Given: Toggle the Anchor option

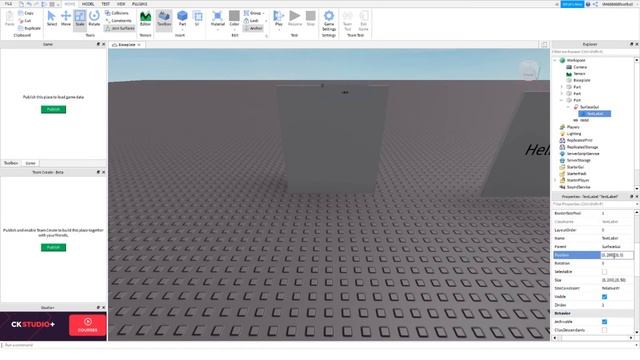Looking at the screenshot, I should 253,28.
